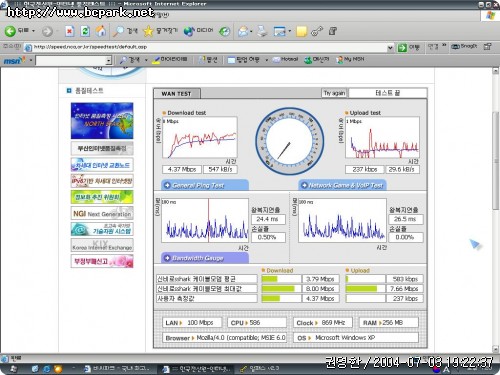500x375 pixels.
Task: Open the Media pane globe icon
Action: (189, 31)
